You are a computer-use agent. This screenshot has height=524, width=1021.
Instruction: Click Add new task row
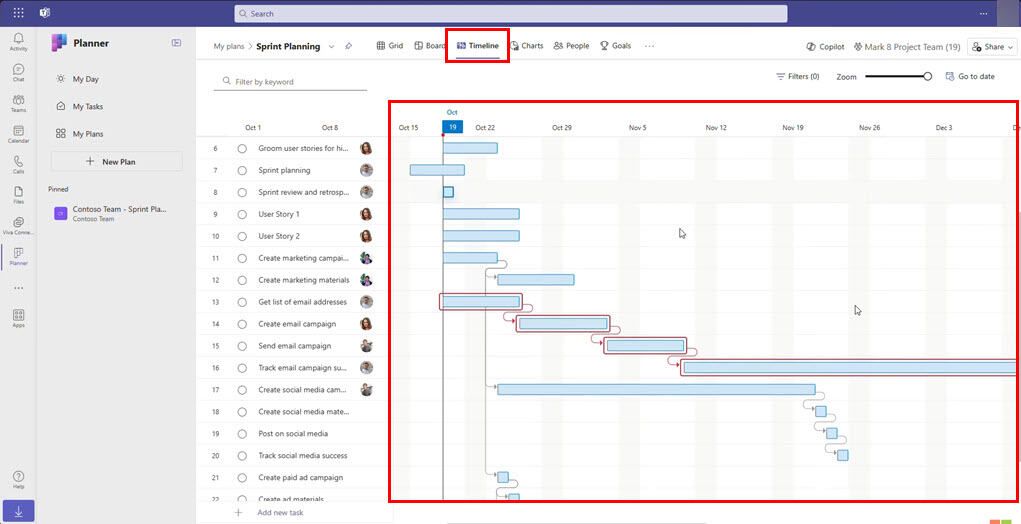tap(294, 512)
